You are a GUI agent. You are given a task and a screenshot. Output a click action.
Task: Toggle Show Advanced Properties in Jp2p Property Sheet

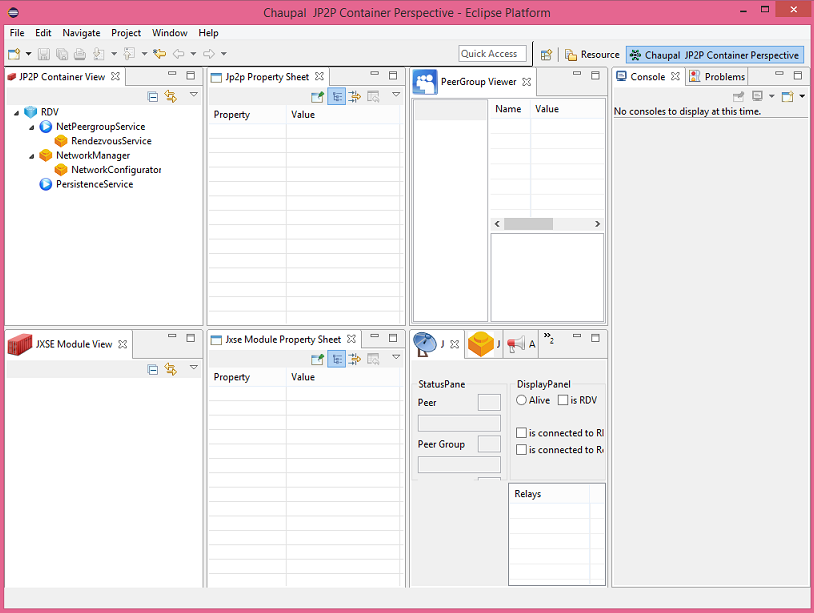(355, 97)
